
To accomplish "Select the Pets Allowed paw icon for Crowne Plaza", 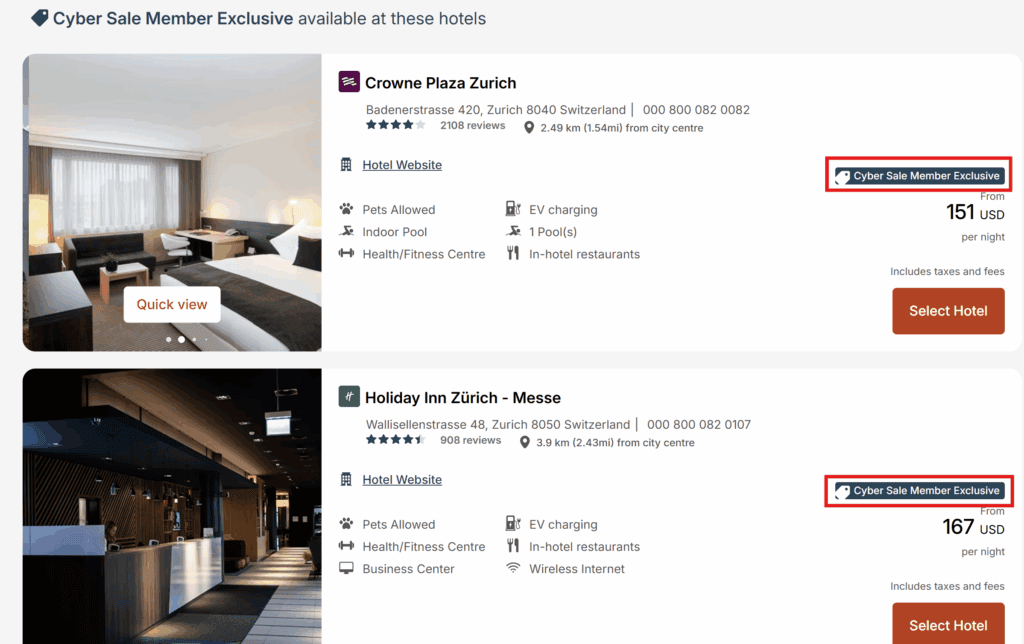I will pos(344,208).
